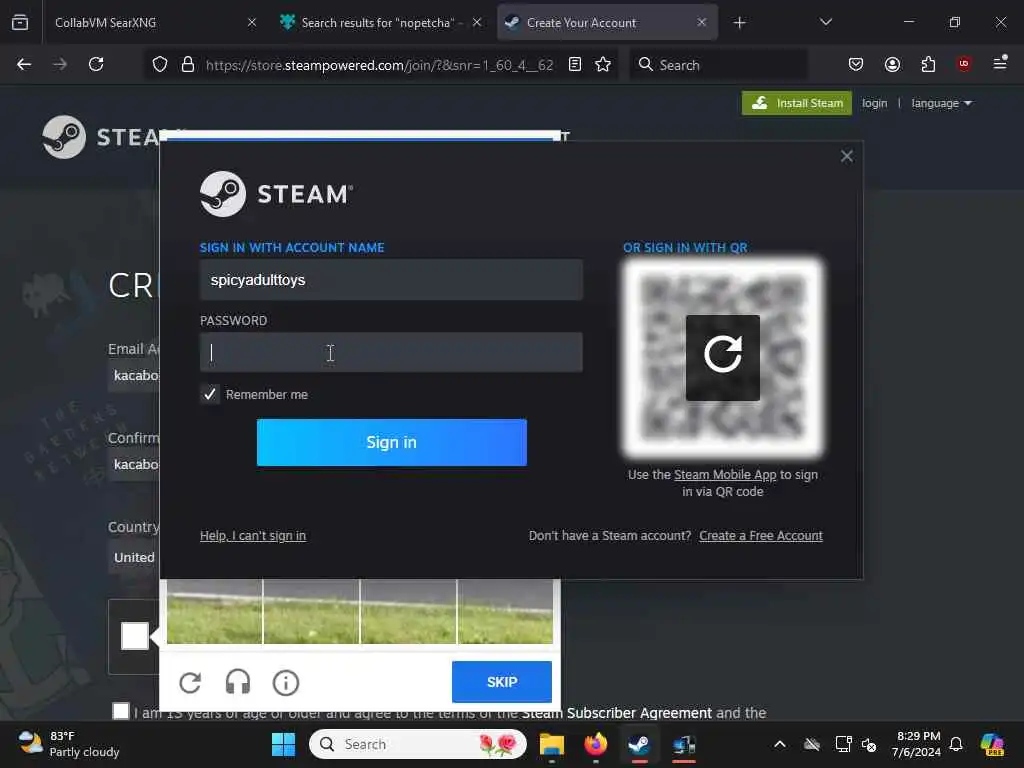Open uBlock Origin extension icon
The width and height of the screenshot is (1024, 768).
pos(964,63)
